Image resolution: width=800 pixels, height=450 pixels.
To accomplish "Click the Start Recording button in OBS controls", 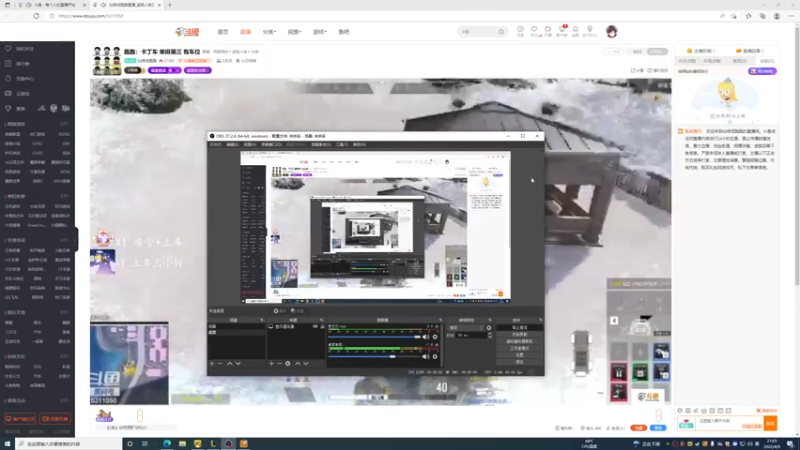I will 519,334.
